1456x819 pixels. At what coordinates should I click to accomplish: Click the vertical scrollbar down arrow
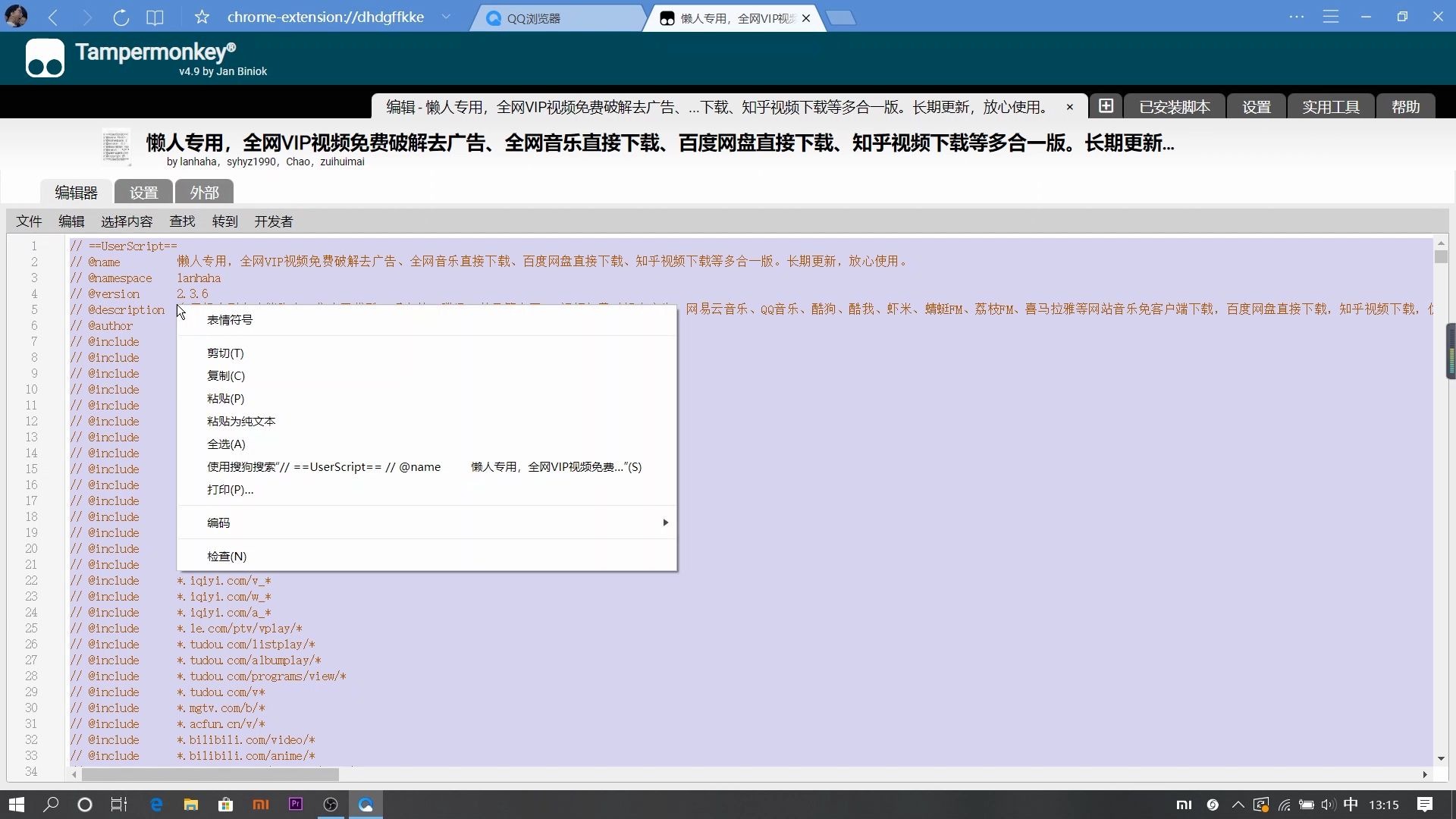point(1440,759)
